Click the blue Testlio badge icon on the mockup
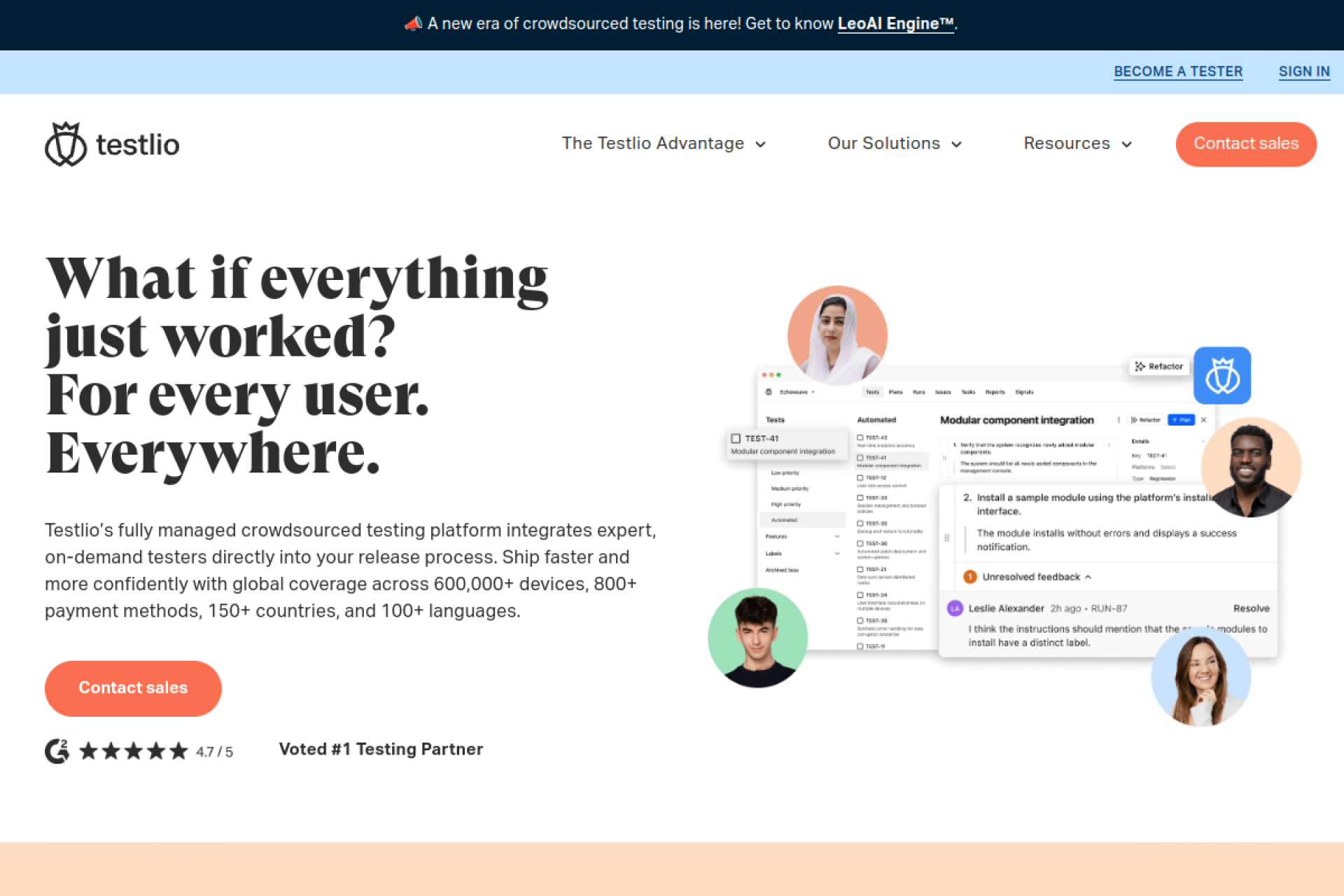The image size is (1344, 896). 1222,376
